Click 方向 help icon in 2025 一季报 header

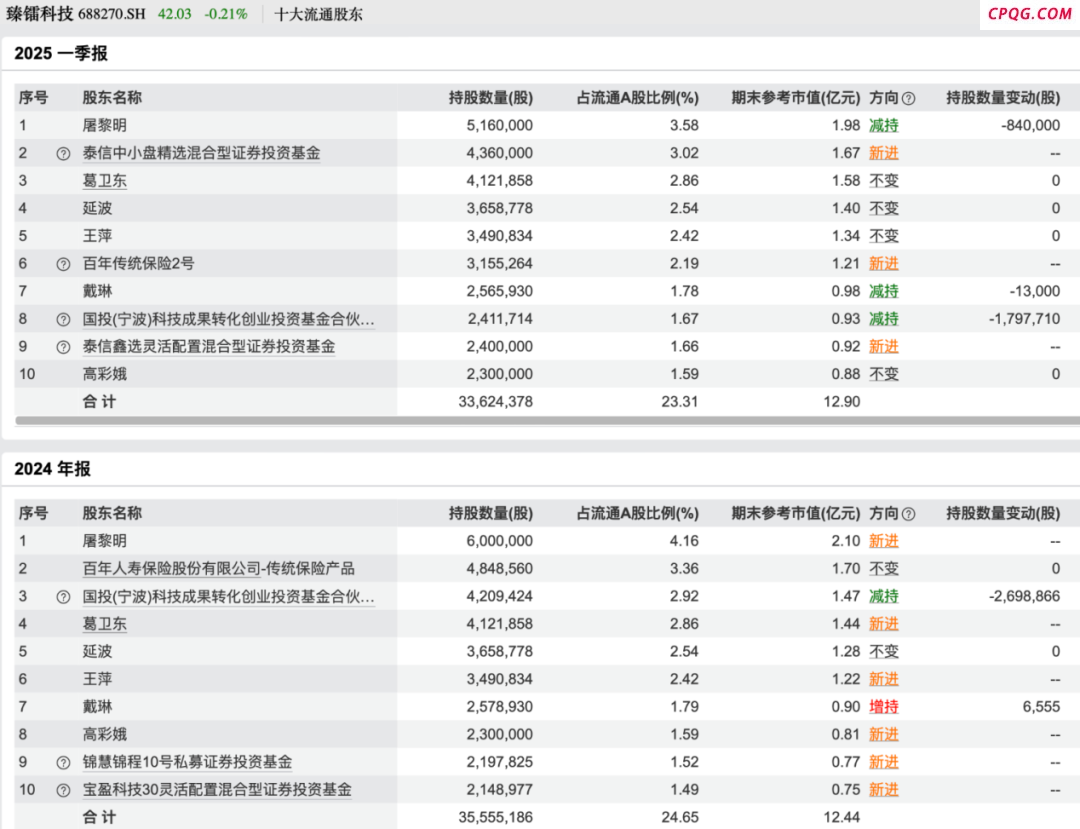point(908,98)
